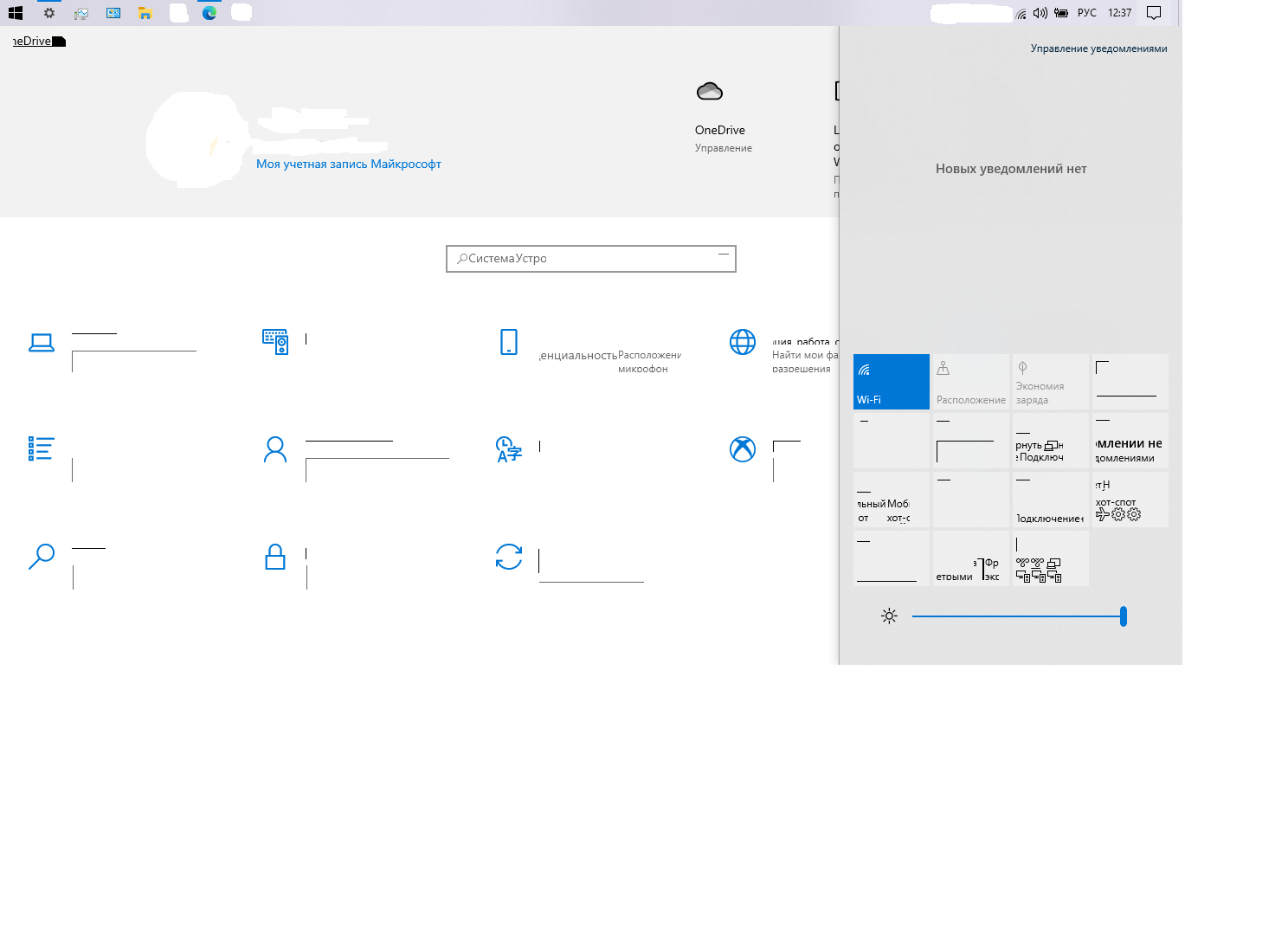1288x935 pixels.
Task: Click the tile showing network computer icons
Action: (x=1051, y=558)
